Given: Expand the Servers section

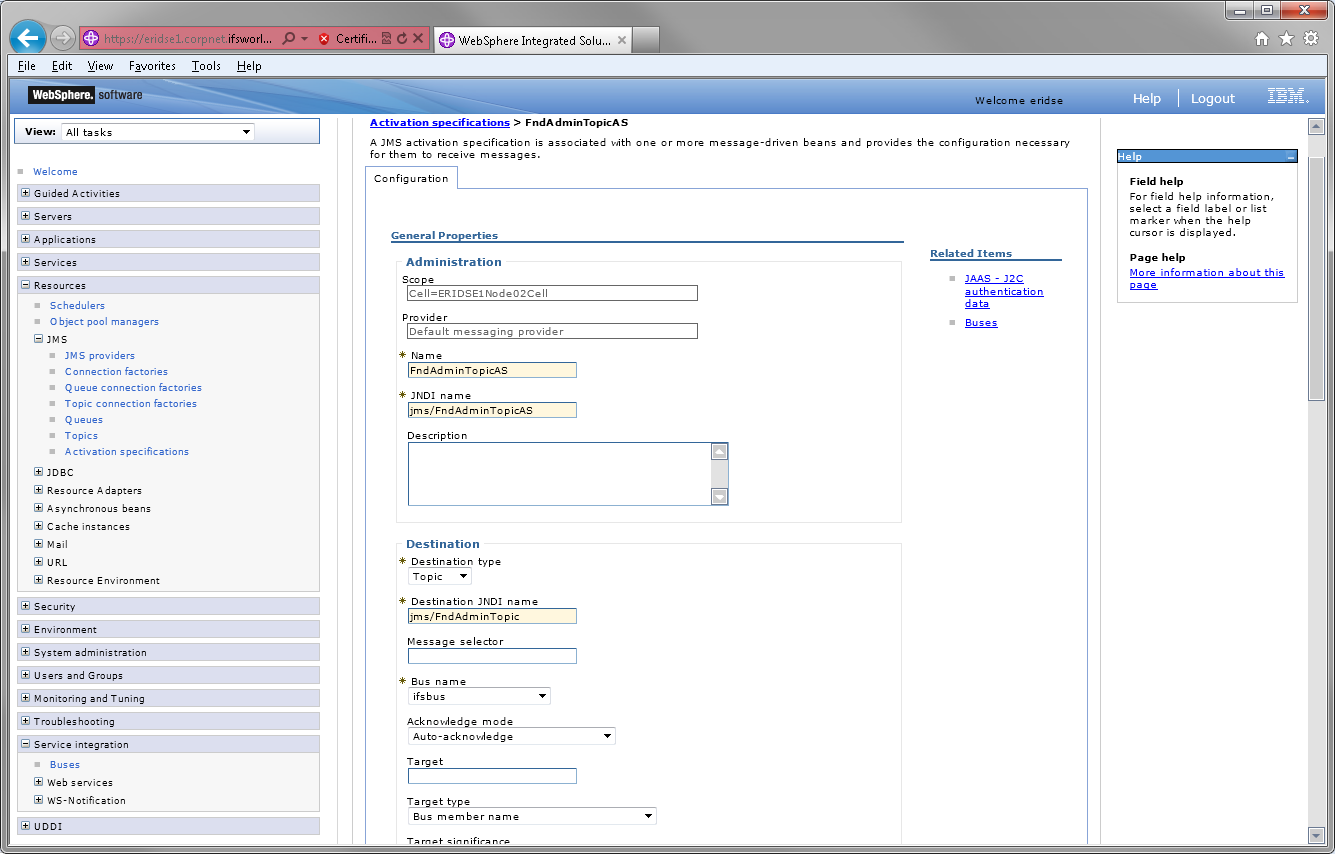Looking at the screenshot, I should (x=25, y=216).
